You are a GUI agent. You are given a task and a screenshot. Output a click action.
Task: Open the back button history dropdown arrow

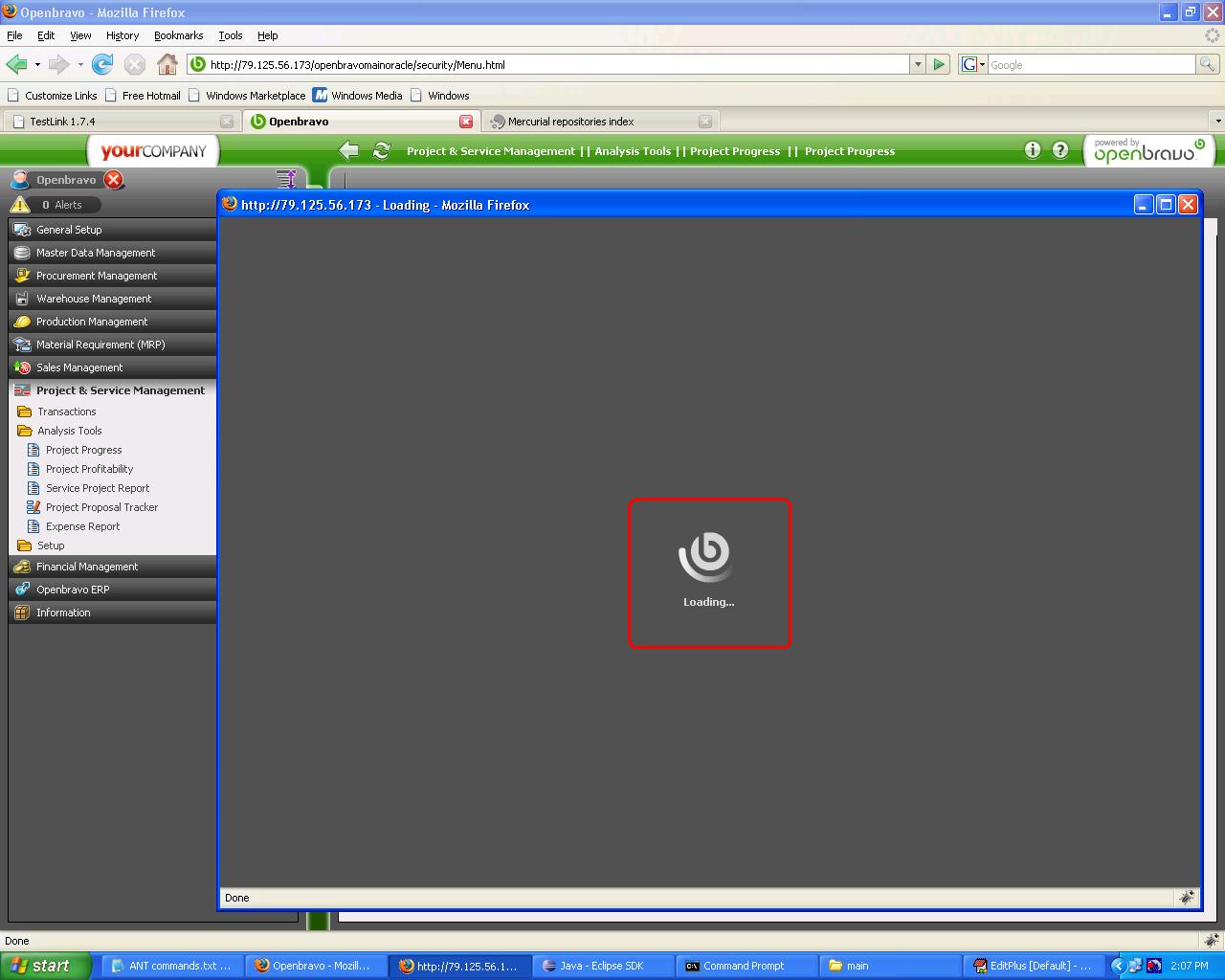37,64
